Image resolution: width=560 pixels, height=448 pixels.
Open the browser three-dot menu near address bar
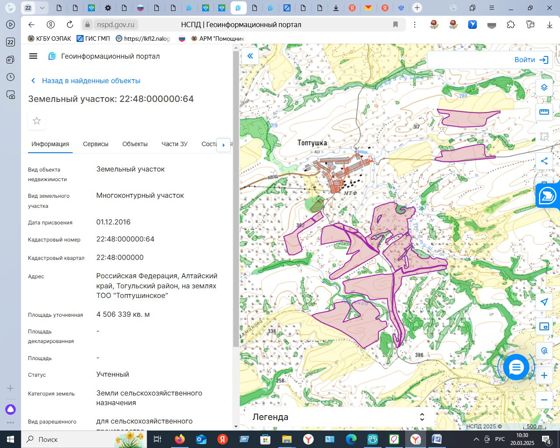coord(414,24)
